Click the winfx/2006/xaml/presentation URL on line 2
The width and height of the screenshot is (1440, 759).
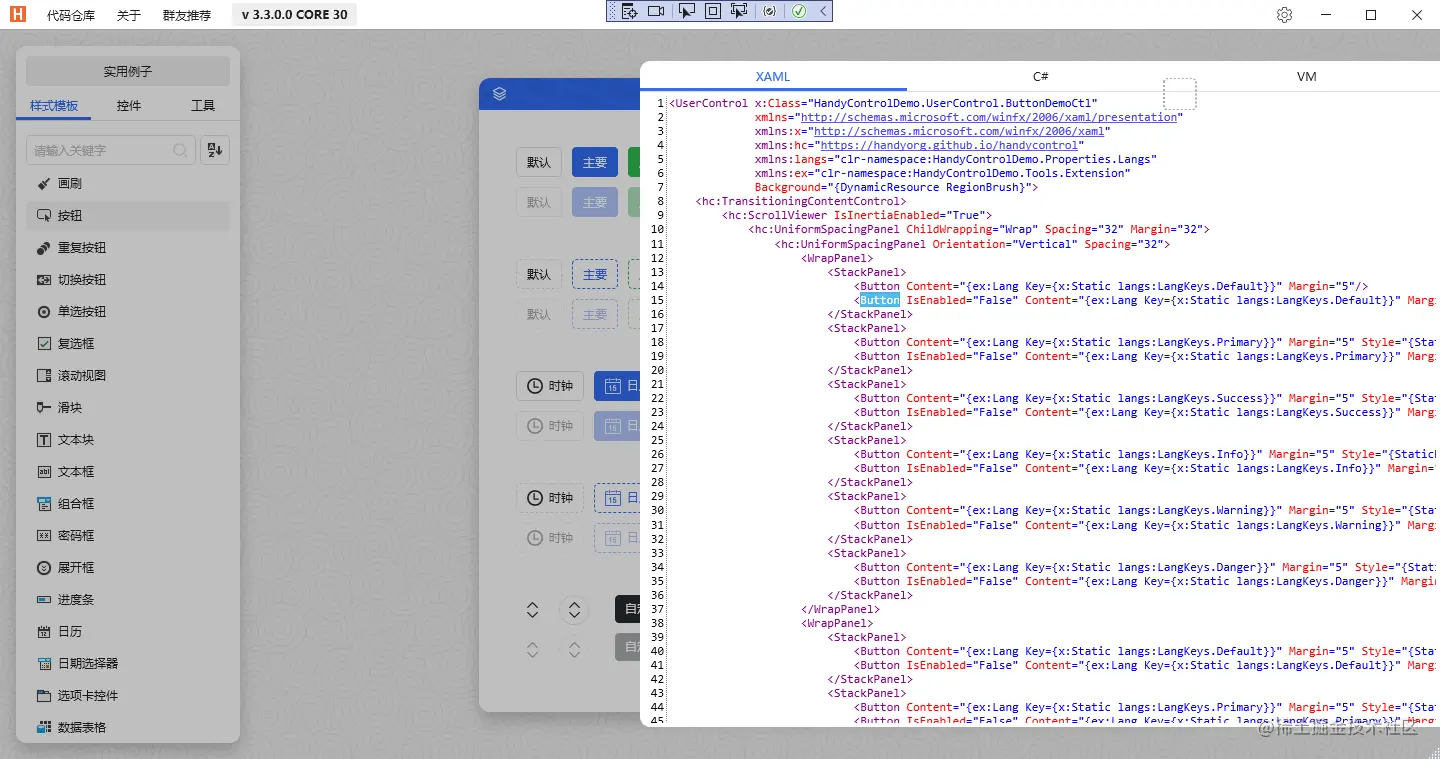pyautogui.click(x=989, y=117)
